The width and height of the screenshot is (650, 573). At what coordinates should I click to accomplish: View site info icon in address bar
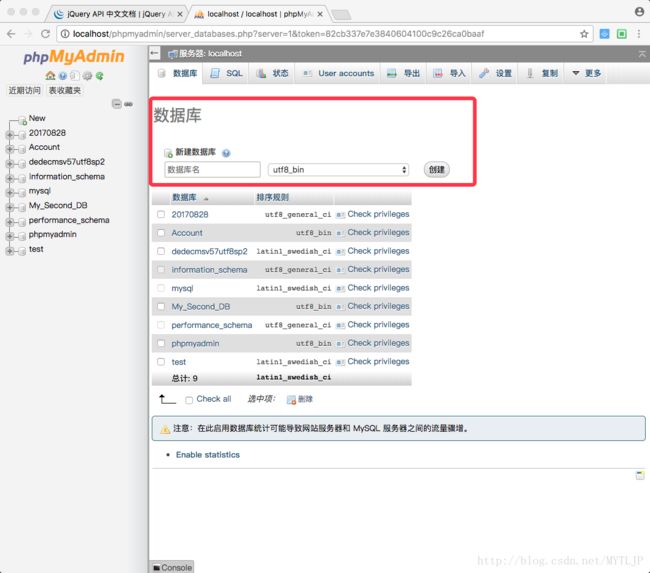[65, 34]
